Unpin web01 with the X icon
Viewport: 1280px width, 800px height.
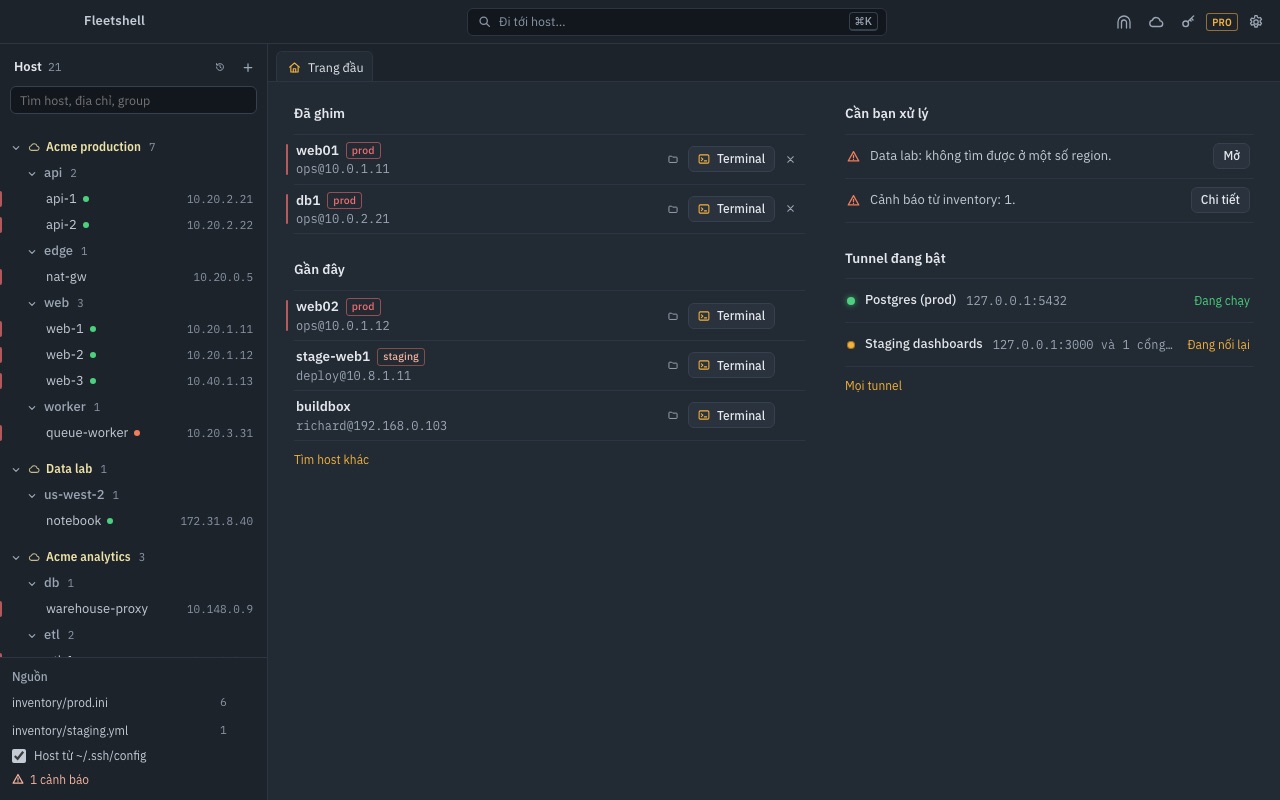[790, 159]
